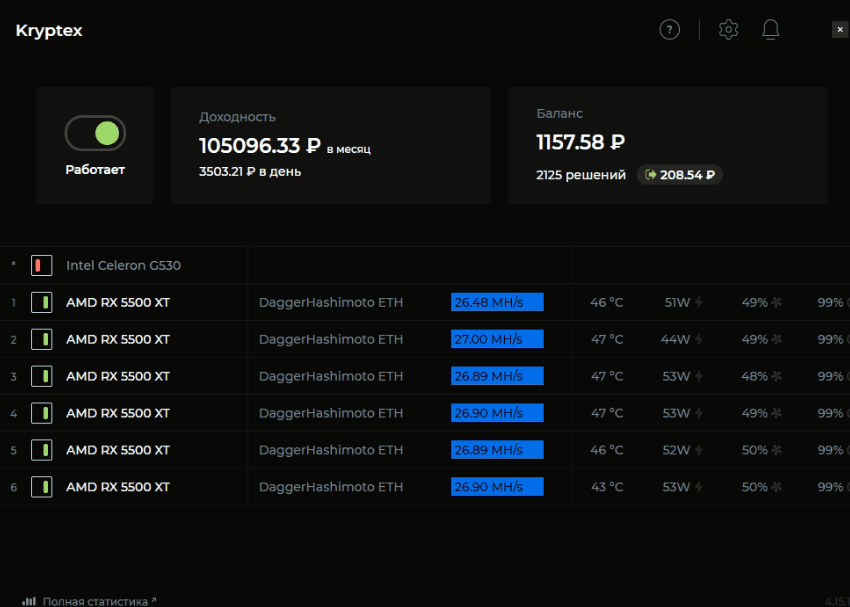The width and height of the screenshot is (850, 607).
Task: Select the 27.00 MH/s hashrate bar
Action: (x=497, y=340)
